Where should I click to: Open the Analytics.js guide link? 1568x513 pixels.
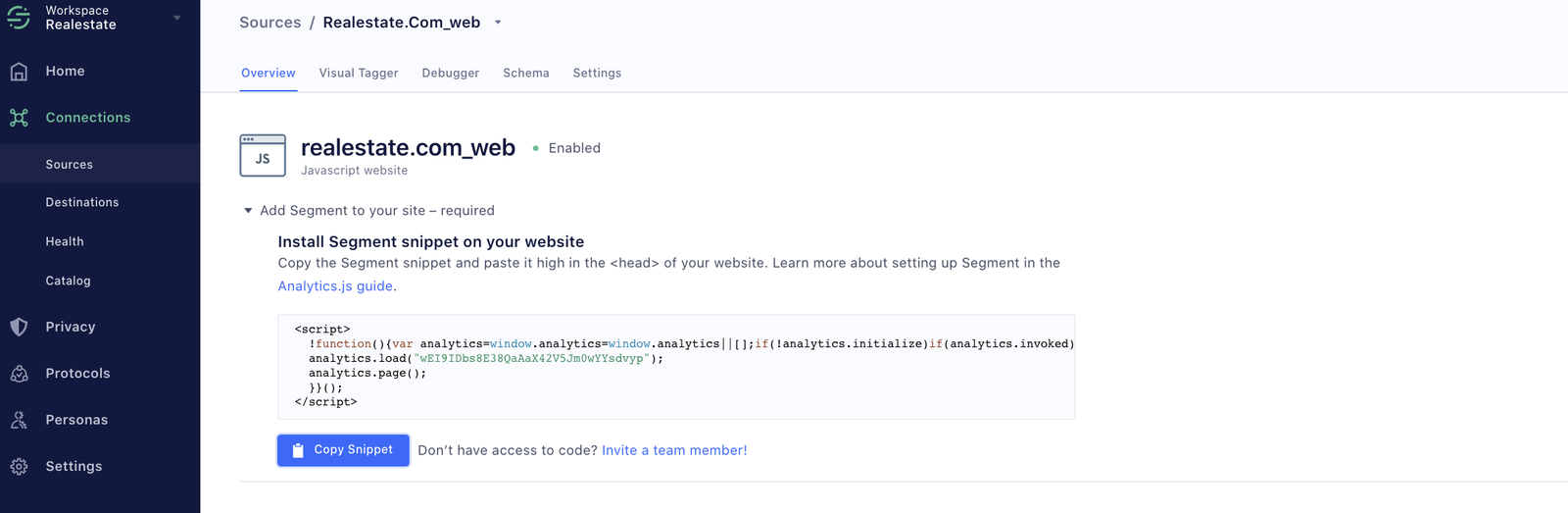tap(335, 286)
